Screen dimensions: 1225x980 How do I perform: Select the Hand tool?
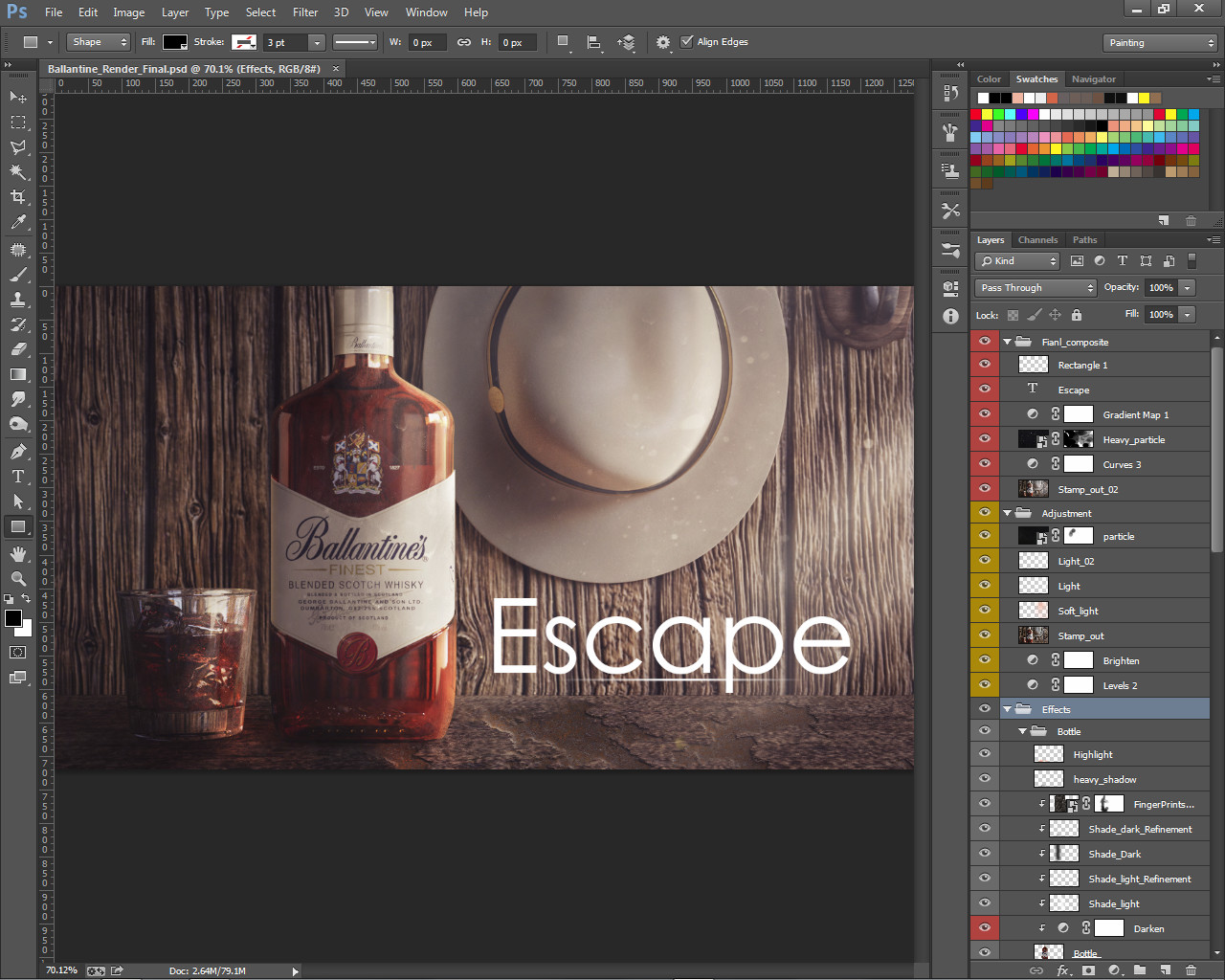(x=18, y=554)
